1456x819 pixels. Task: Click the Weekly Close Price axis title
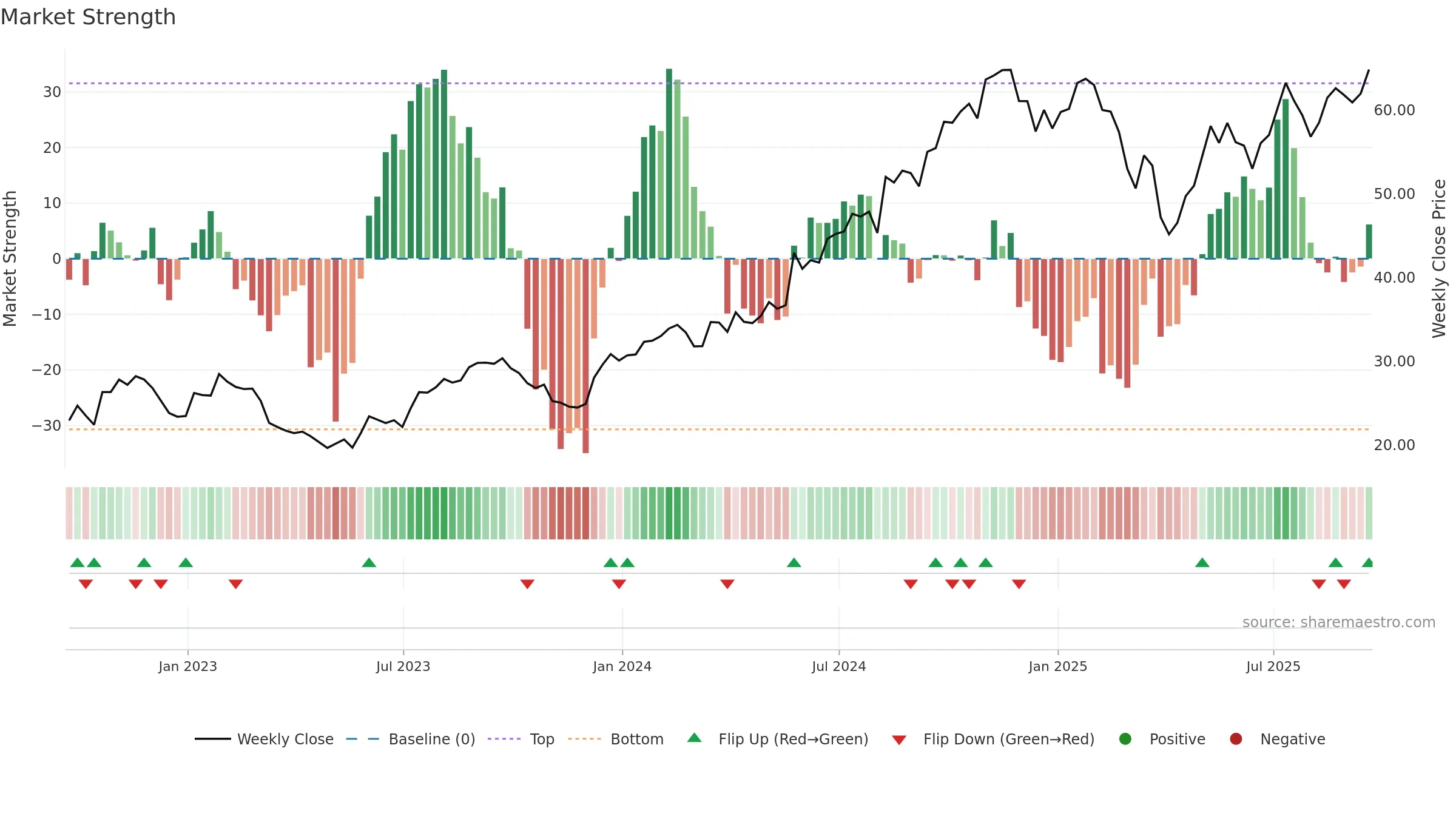pyautogui.click(x=1439, y=258)
